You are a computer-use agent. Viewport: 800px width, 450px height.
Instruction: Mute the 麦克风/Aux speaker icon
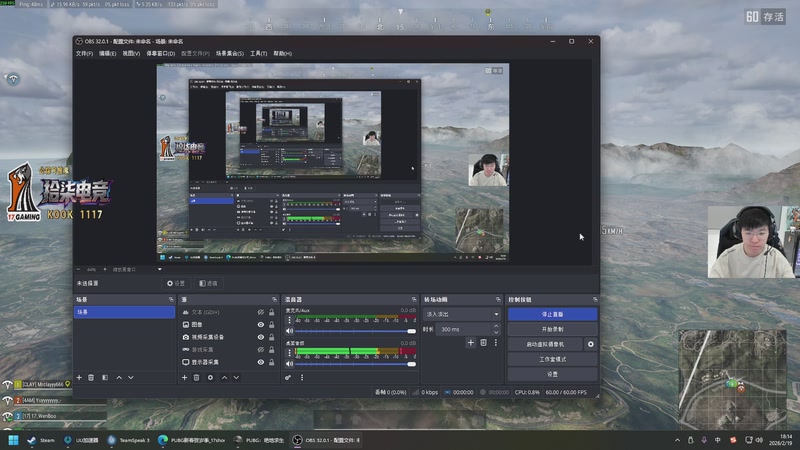[289, 331]
